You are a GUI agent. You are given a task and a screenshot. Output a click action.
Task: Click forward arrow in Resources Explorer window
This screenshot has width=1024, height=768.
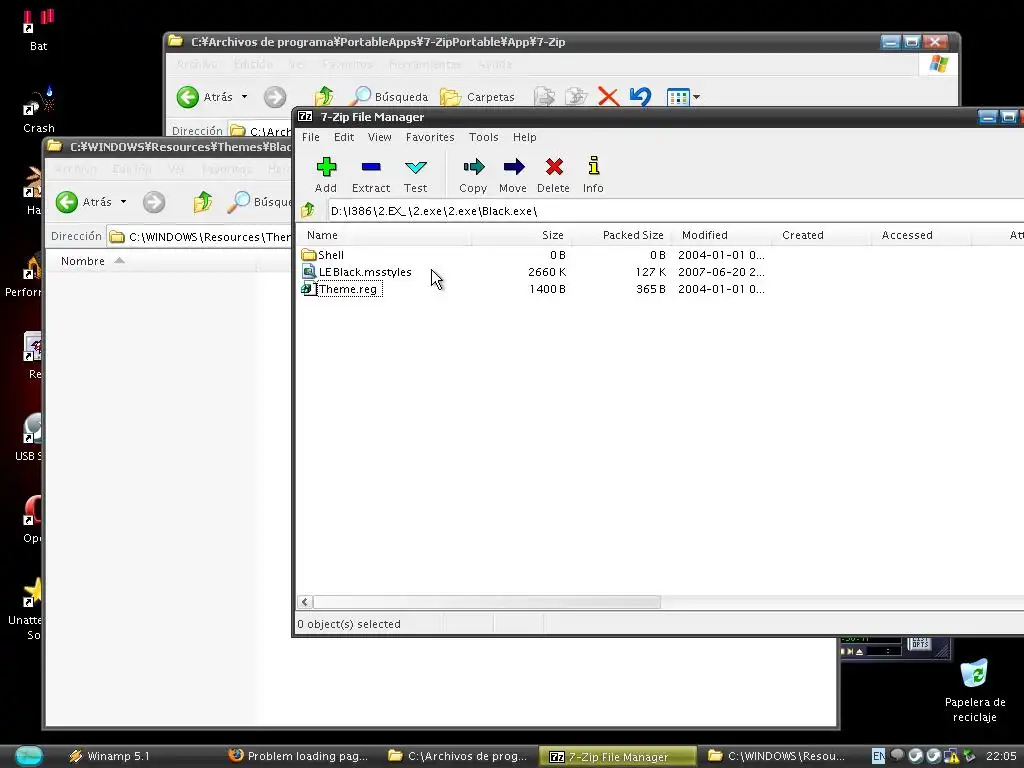pyautogui.click(x=154, y=202)
